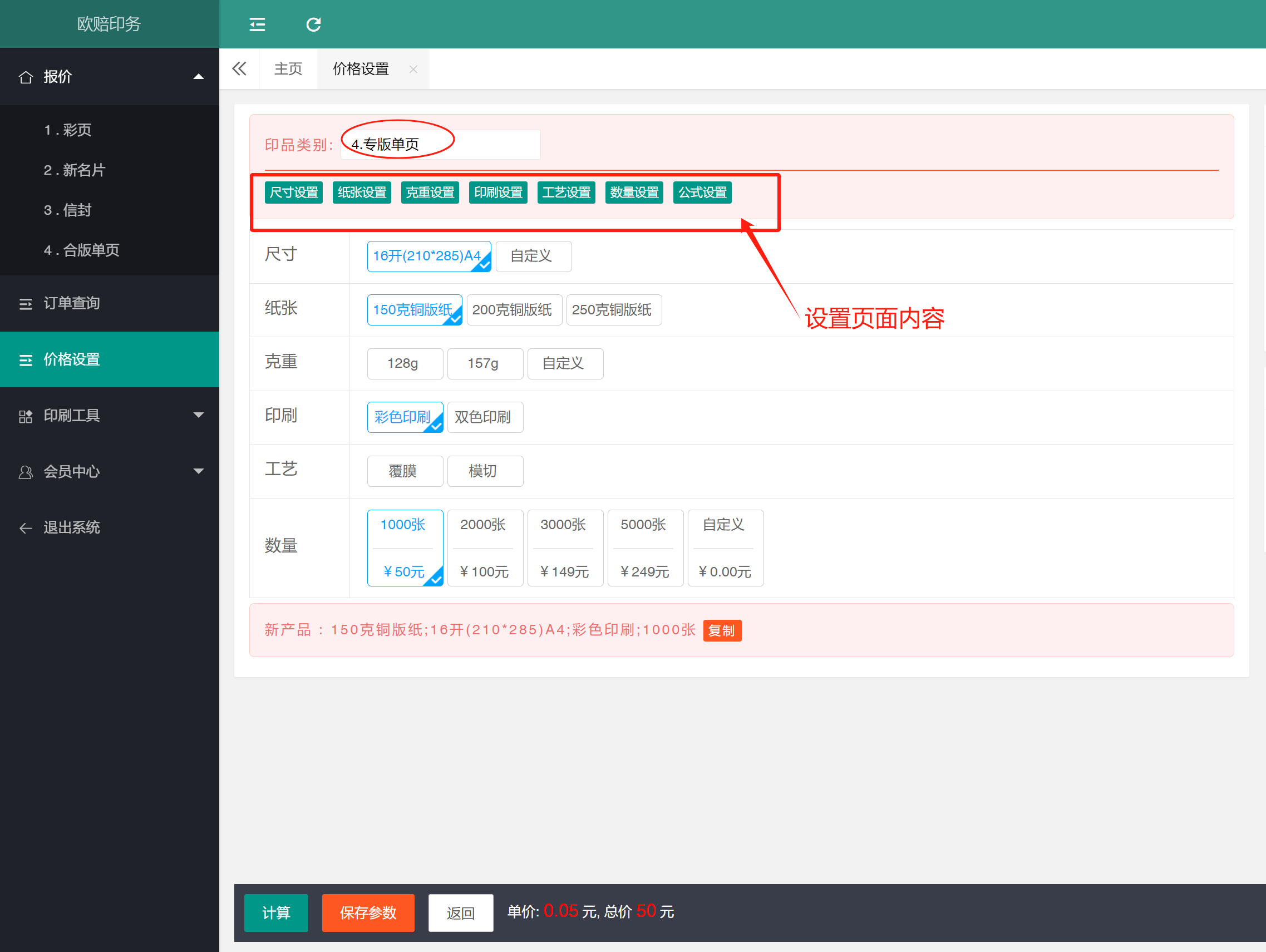Click the 会员中心 user icon

(x=26, y=471)
